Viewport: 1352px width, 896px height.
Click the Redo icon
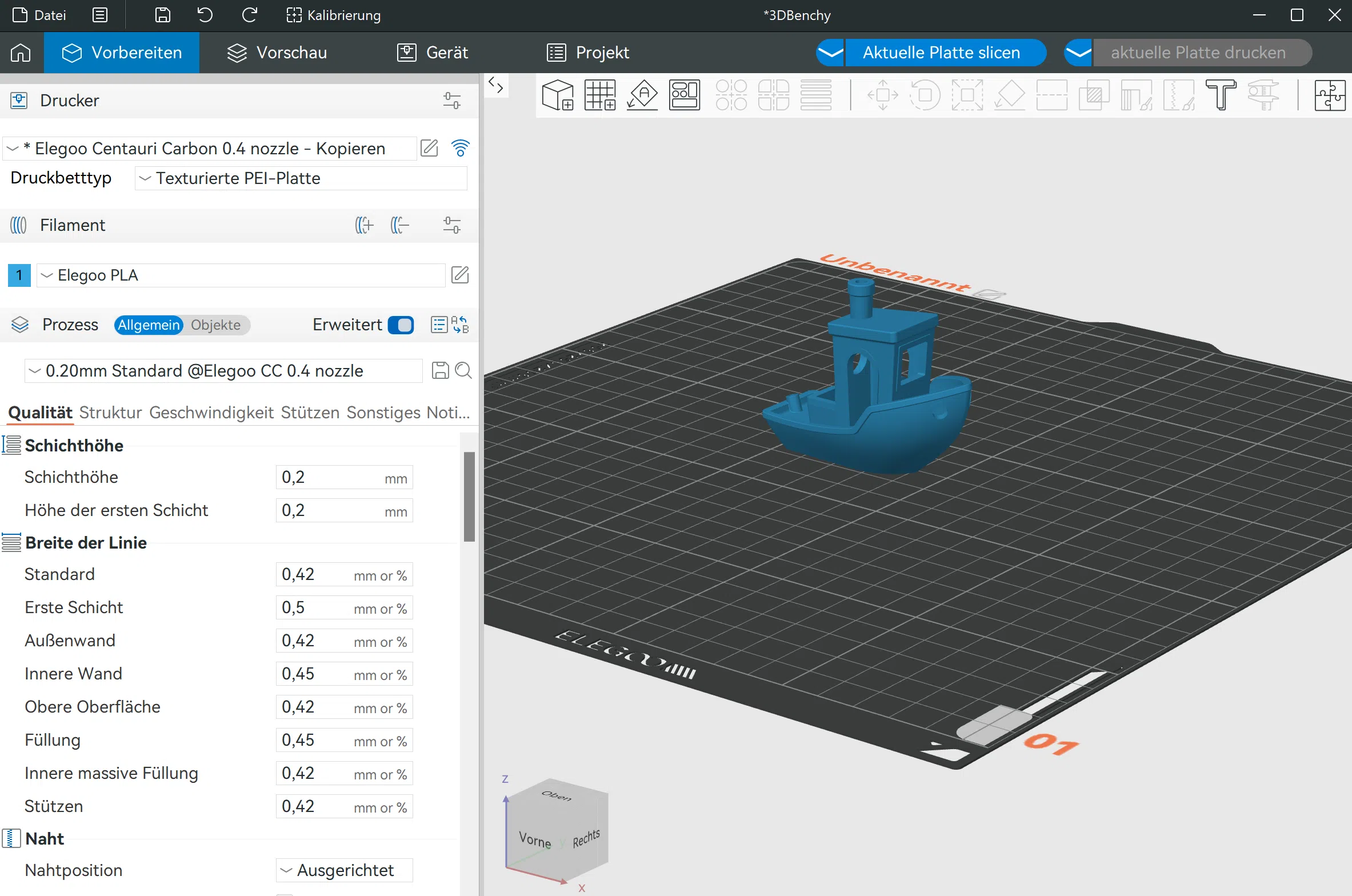click(x=250, y=15)
